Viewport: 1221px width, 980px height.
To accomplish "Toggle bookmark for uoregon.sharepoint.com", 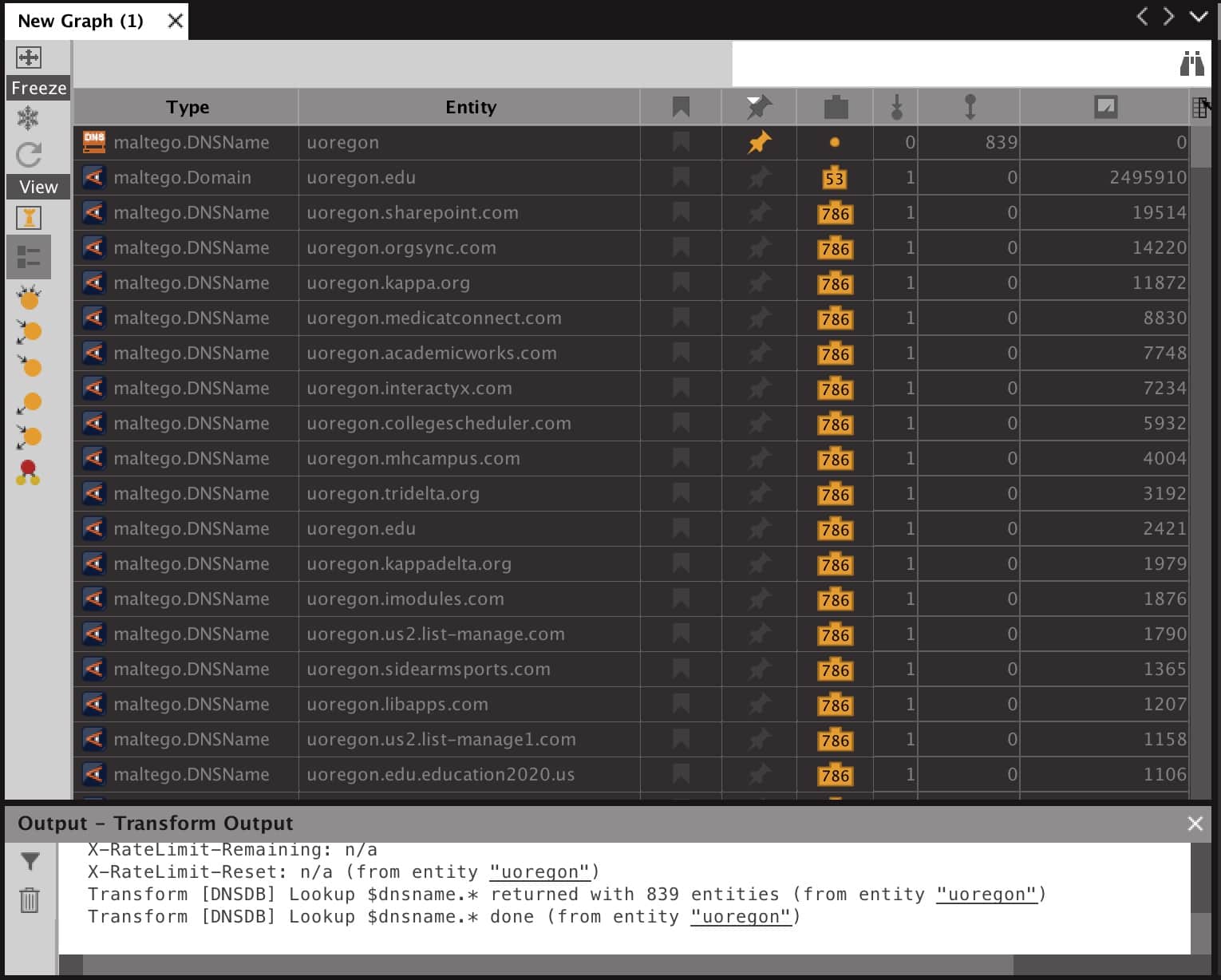I will coord(681,212).
